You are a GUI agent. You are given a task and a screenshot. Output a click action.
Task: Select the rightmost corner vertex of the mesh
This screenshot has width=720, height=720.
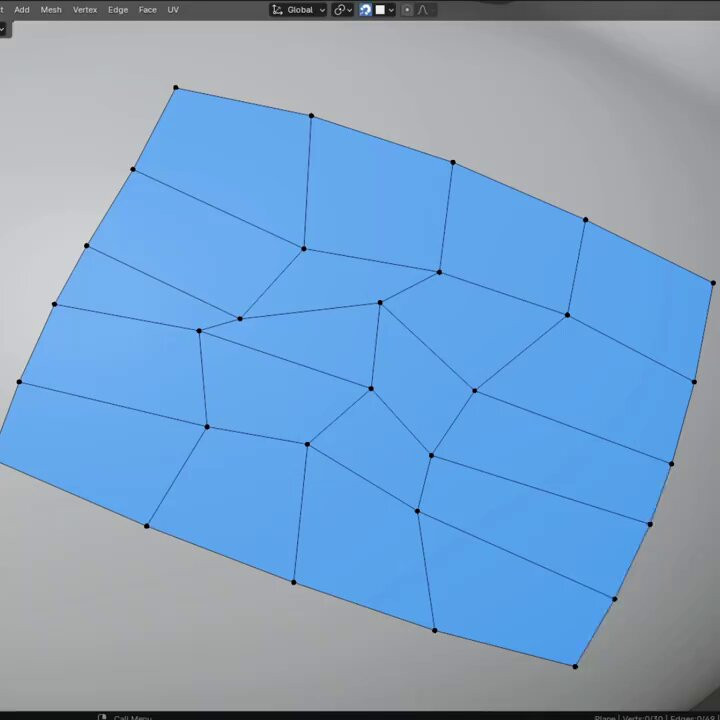pos(713,283)
